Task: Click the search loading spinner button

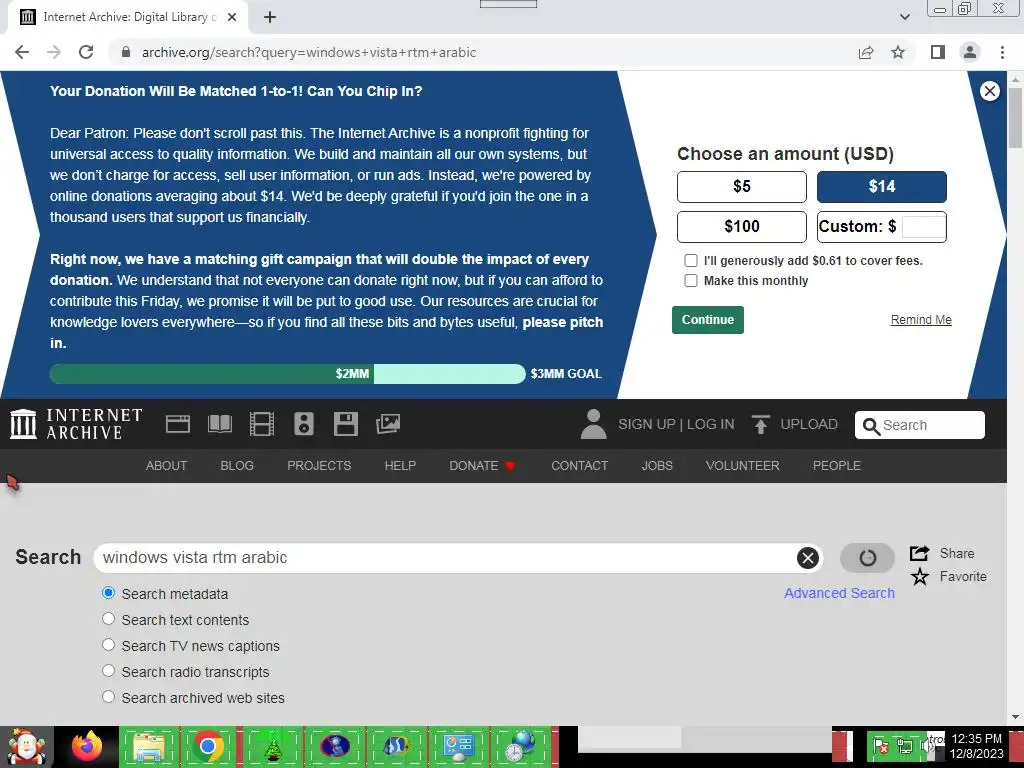Action: (867, 558)
